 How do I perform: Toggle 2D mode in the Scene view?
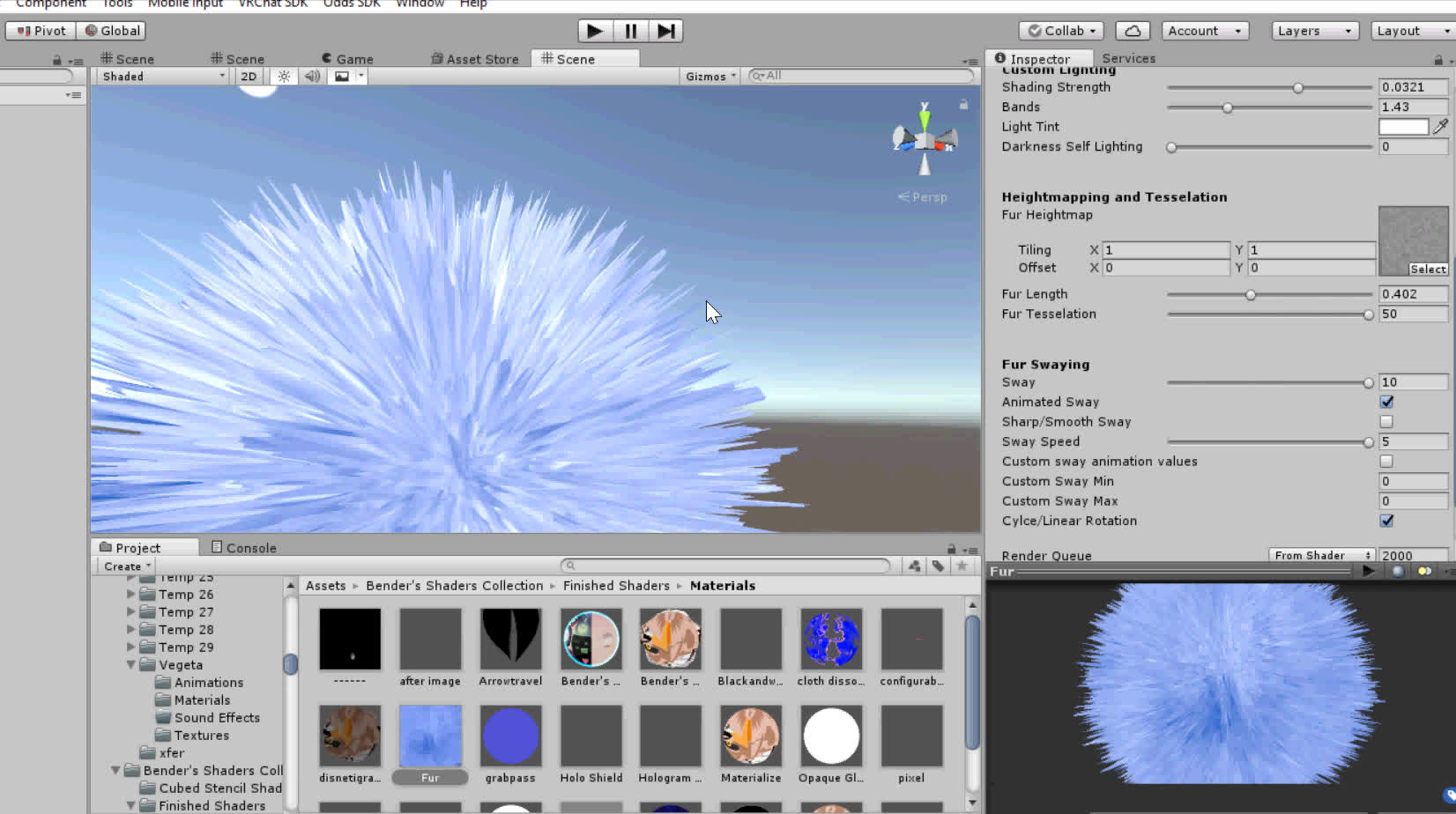pyautogui.click(x=249, y=76)
